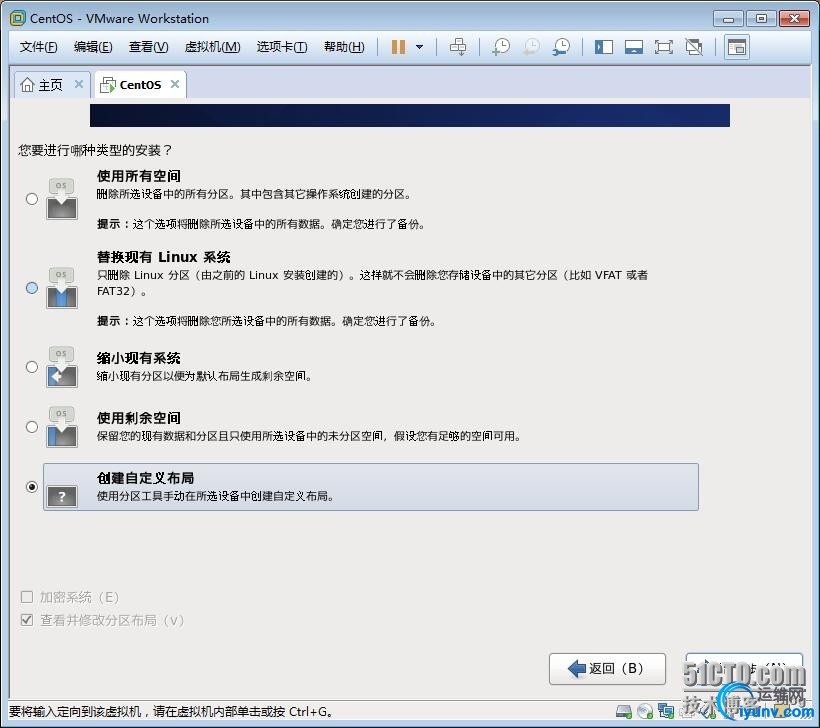Click the Unity mode toolbar icon

(694, 47)
